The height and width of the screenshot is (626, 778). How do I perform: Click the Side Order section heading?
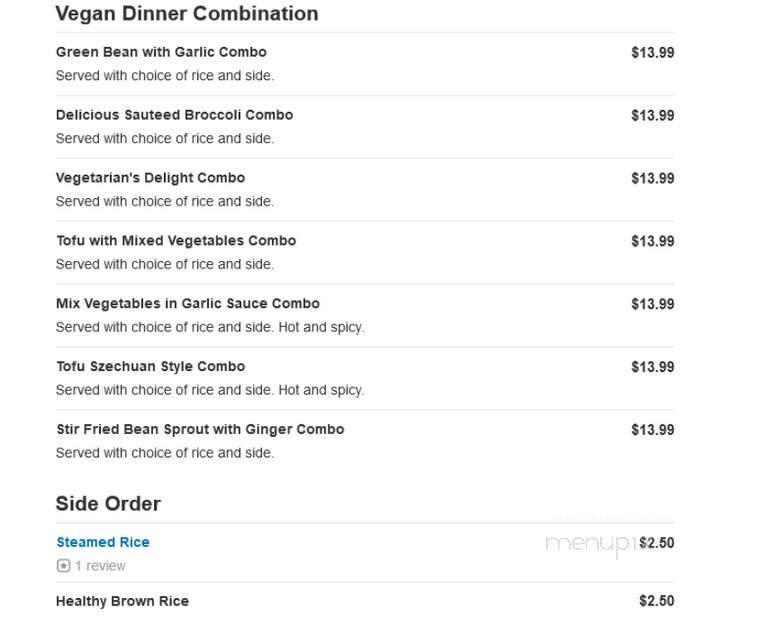pos(108,504)
